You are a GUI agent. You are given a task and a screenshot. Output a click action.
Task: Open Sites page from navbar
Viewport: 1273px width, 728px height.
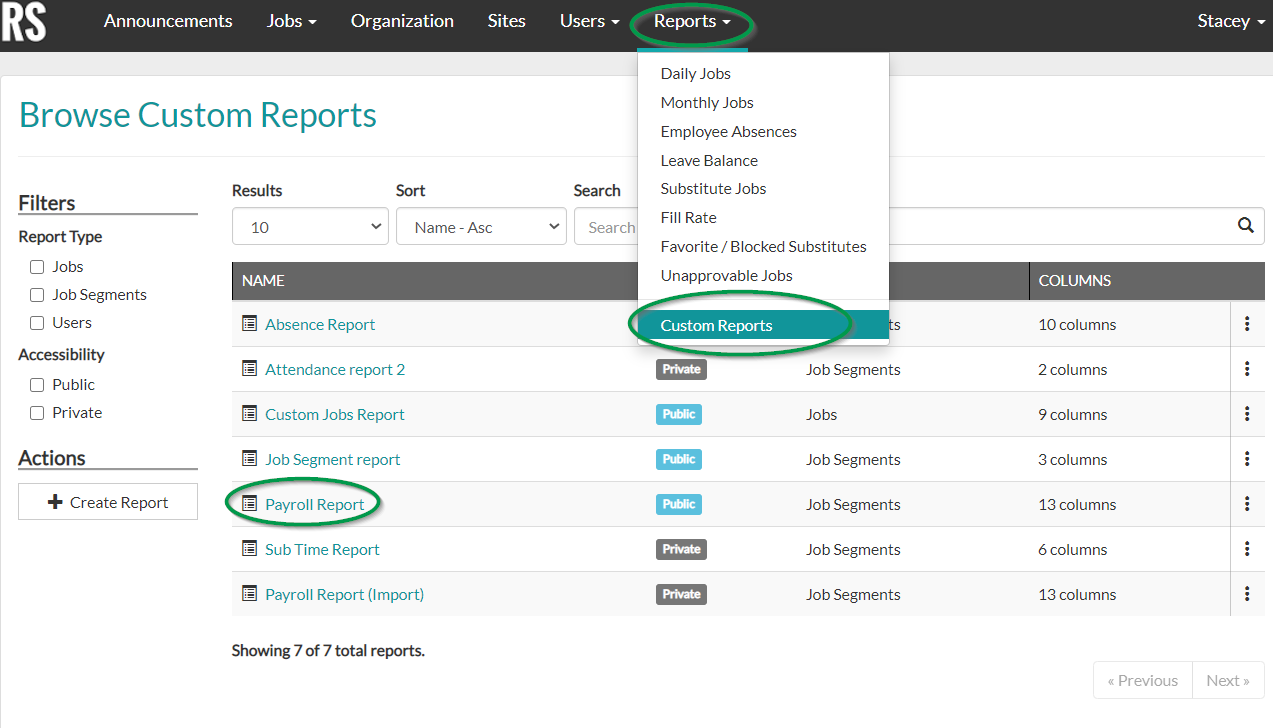point(506,21)
